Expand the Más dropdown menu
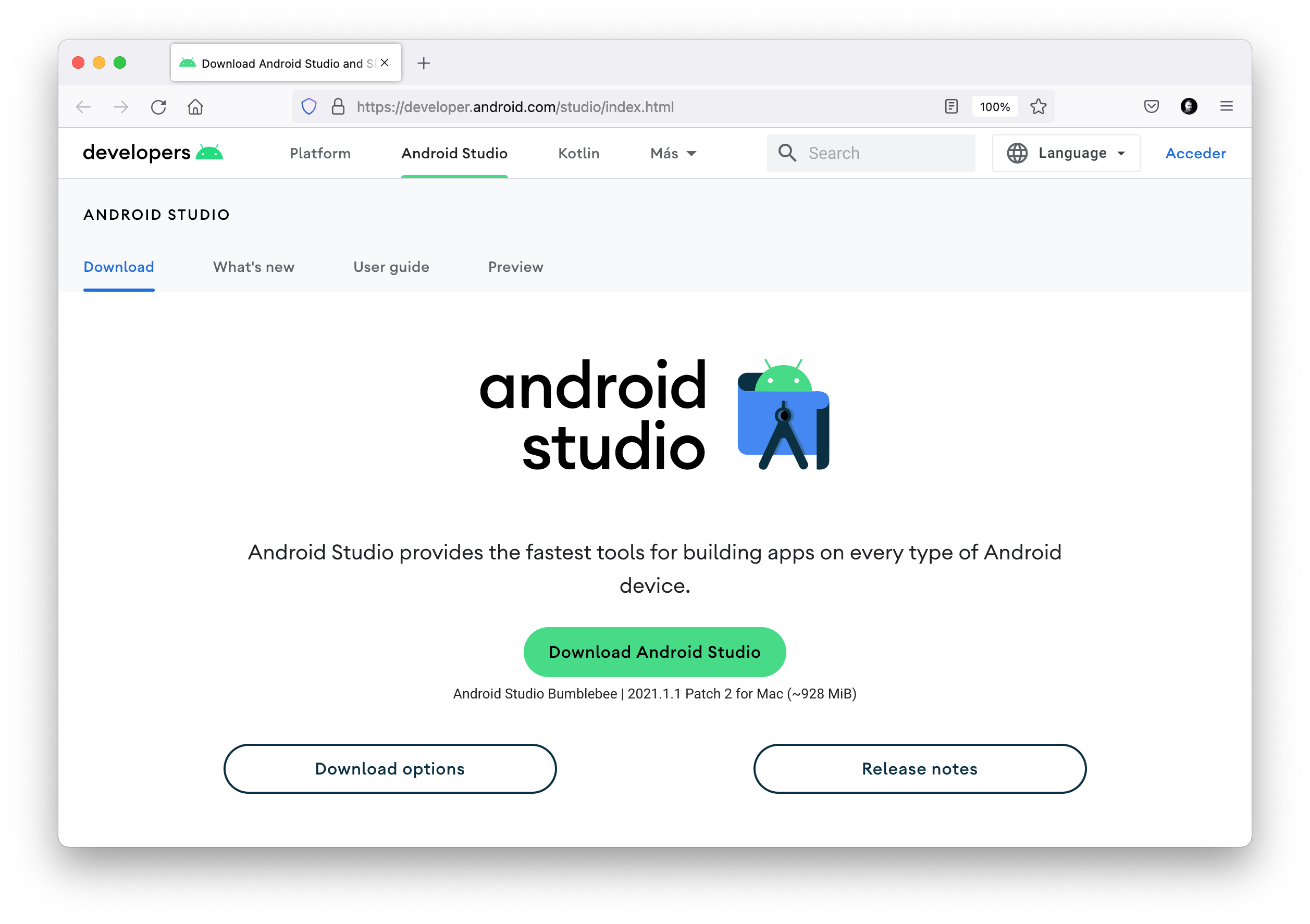This screenshot has width=1310, height=924. click(673, 154)
